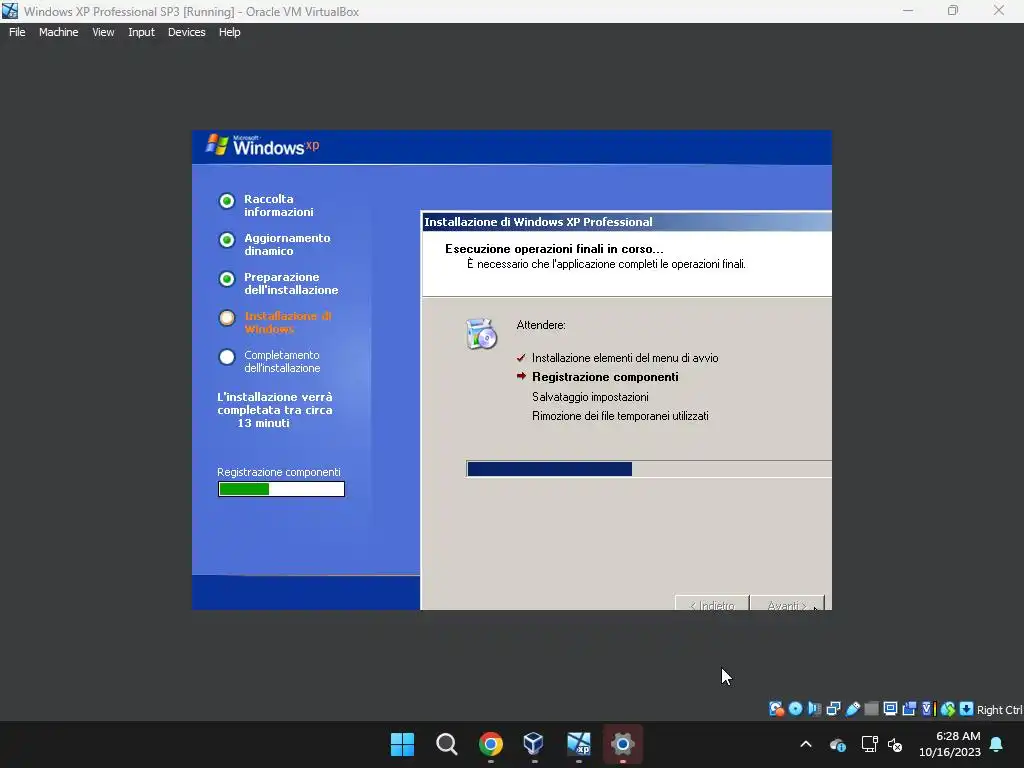Restore down the VirtualBox window
Image resolution: width=1024 pixels, height=768 pixels.
click(x=953, y=11)
